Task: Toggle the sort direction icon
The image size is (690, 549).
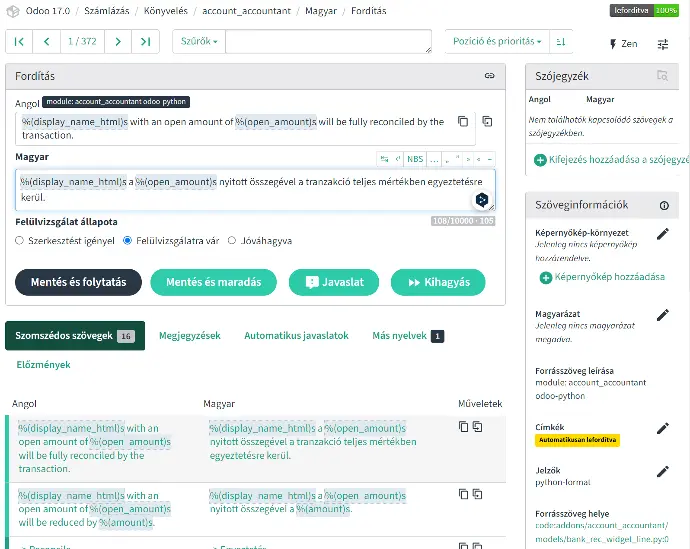Action: pyautogui.click(x=561, y=42)
